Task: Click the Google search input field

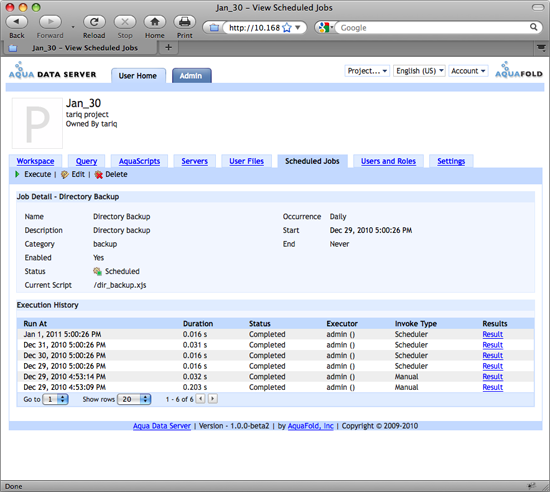Action: [x=434, y=28]
